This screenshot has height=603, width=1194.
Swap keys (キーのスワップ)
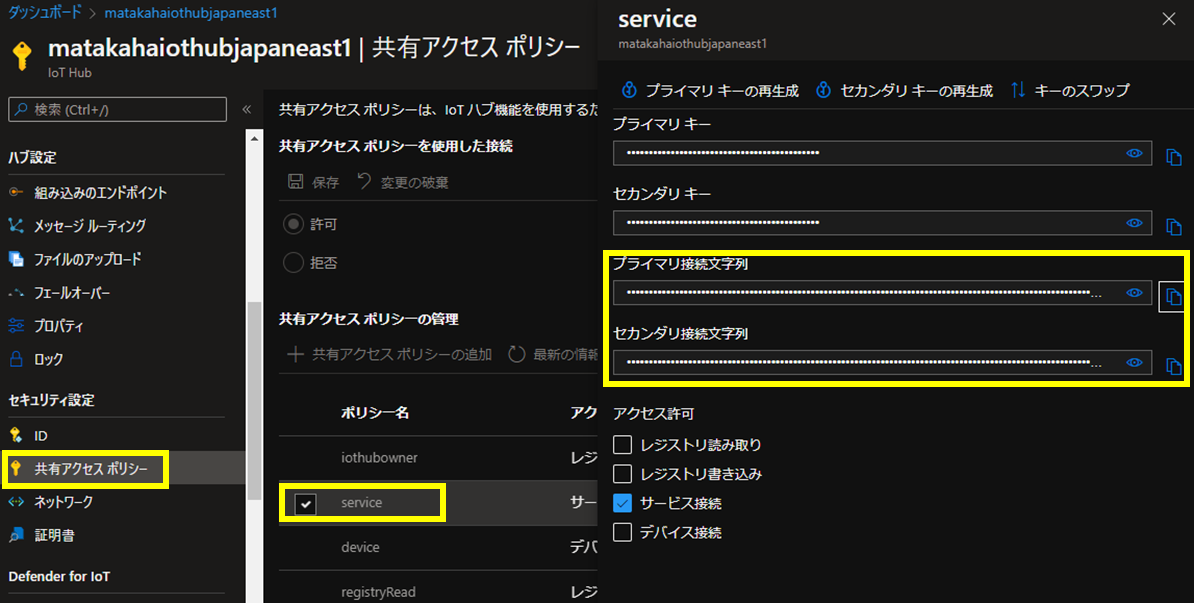pos(1070,91)
